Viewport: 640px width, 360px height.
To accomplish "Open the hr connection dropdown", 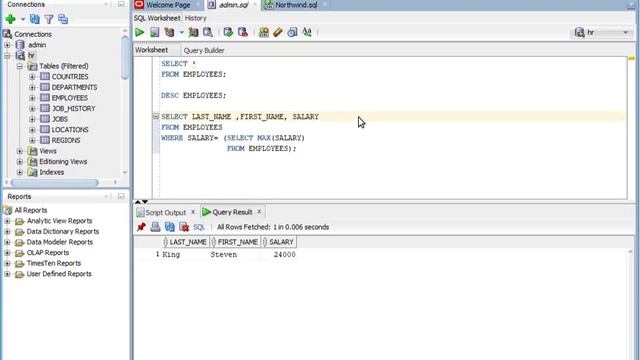I will tap(602, 32).
